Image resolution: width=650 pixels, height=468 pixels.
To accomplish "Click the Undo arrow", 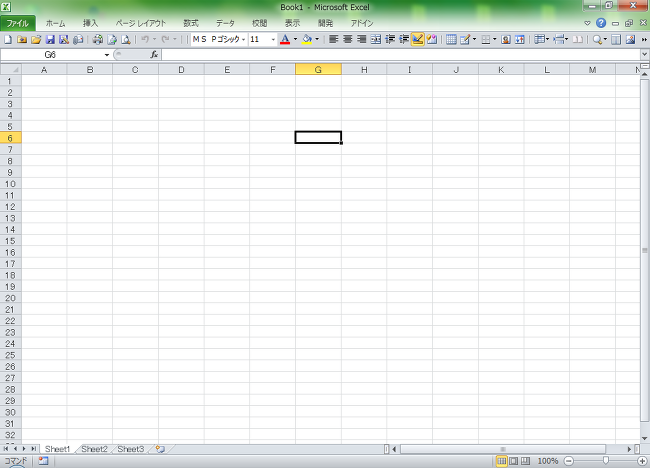I will [x=145, y=39].
